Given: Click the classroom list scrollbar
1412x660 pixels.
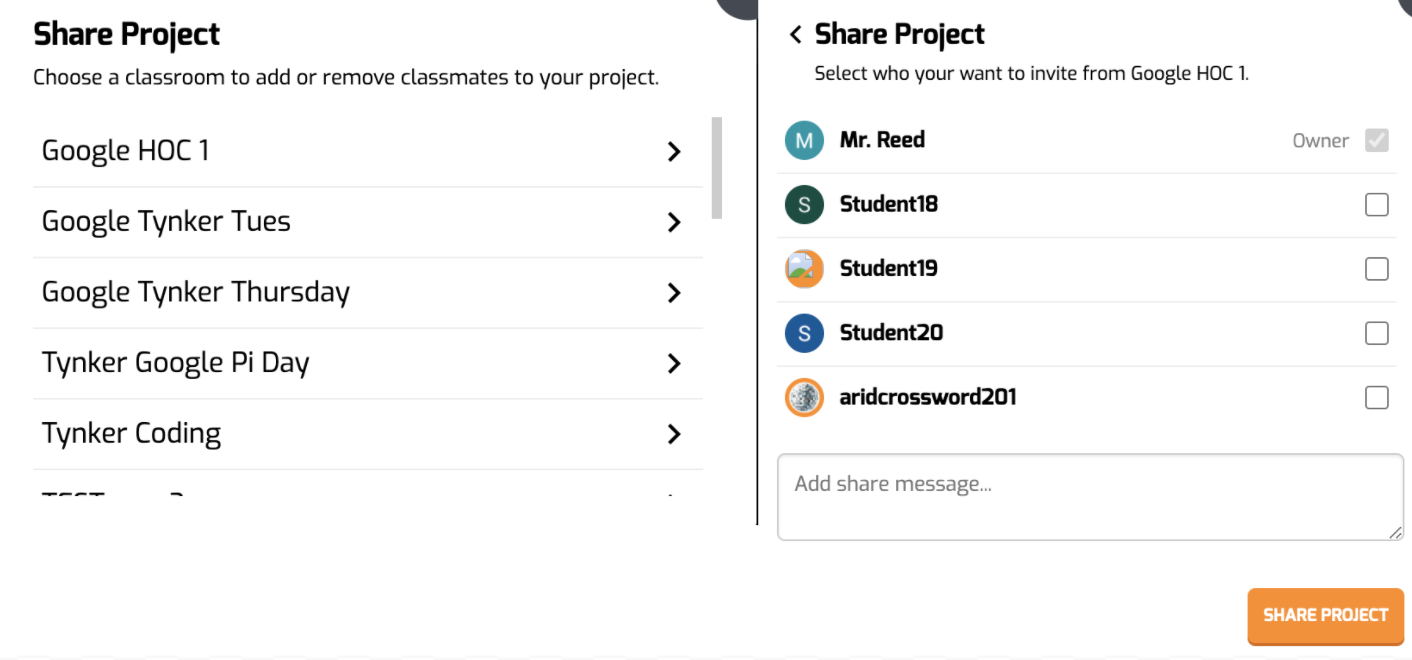Looking at the screenshot, I should click(716, 168).
